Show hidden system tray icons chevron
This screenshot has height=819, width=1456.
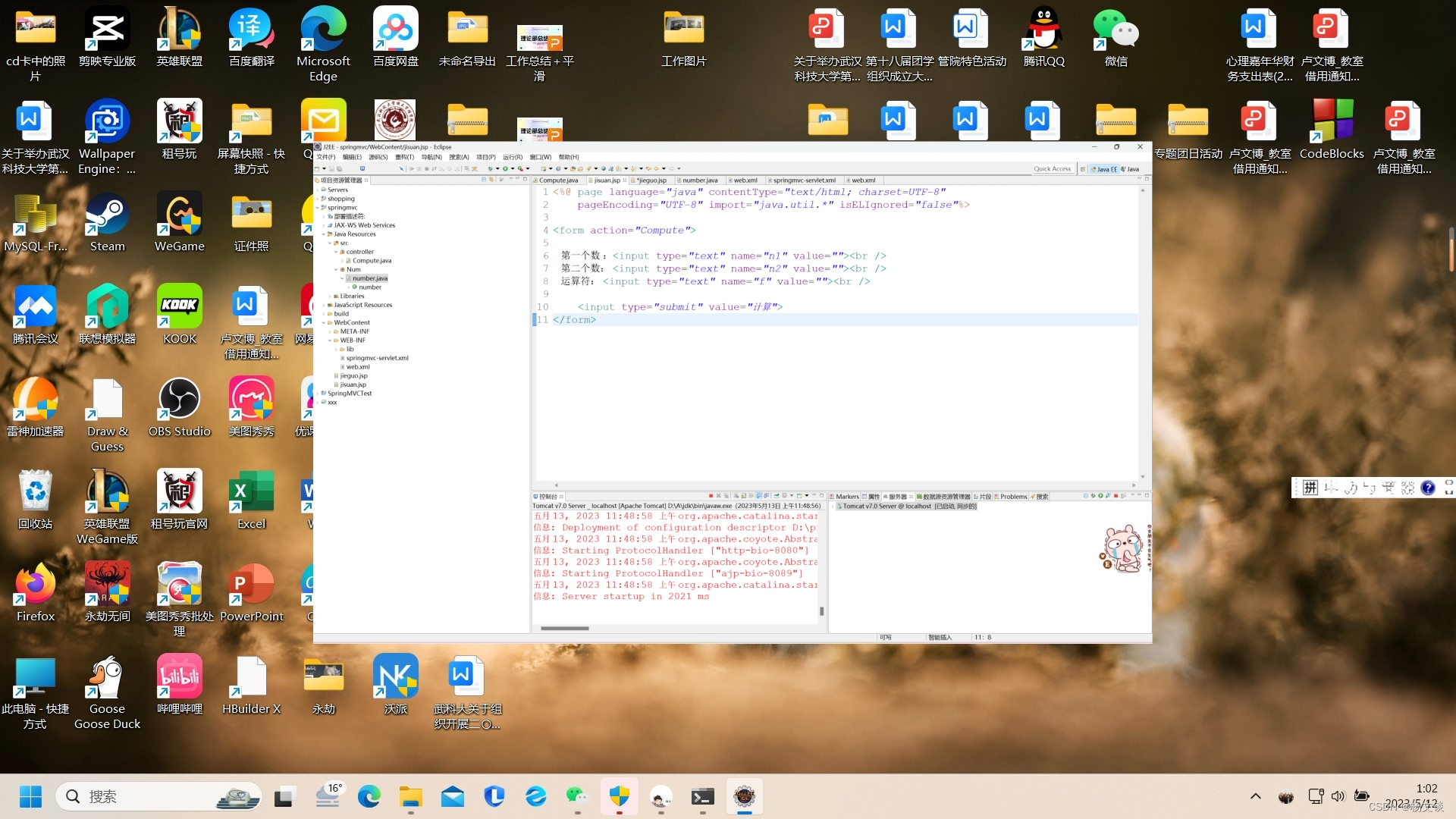pos(1256,796)
